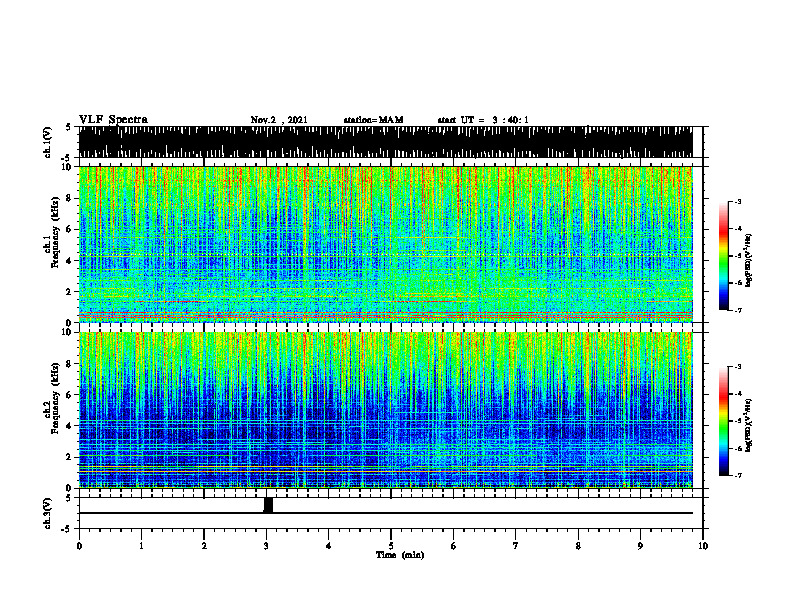Click the "ch.3(V)" axis label
Viewport: 792px width, 612px height.
48,513
